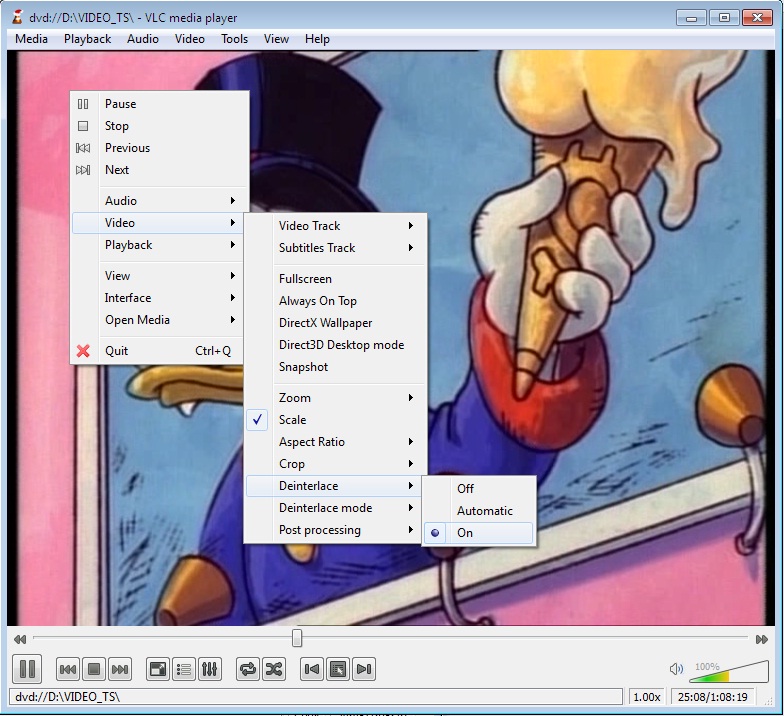This screenshot has height=716, width=784.
Task: Click the 1.00x playback speed indicator
Action: [646, 697]
